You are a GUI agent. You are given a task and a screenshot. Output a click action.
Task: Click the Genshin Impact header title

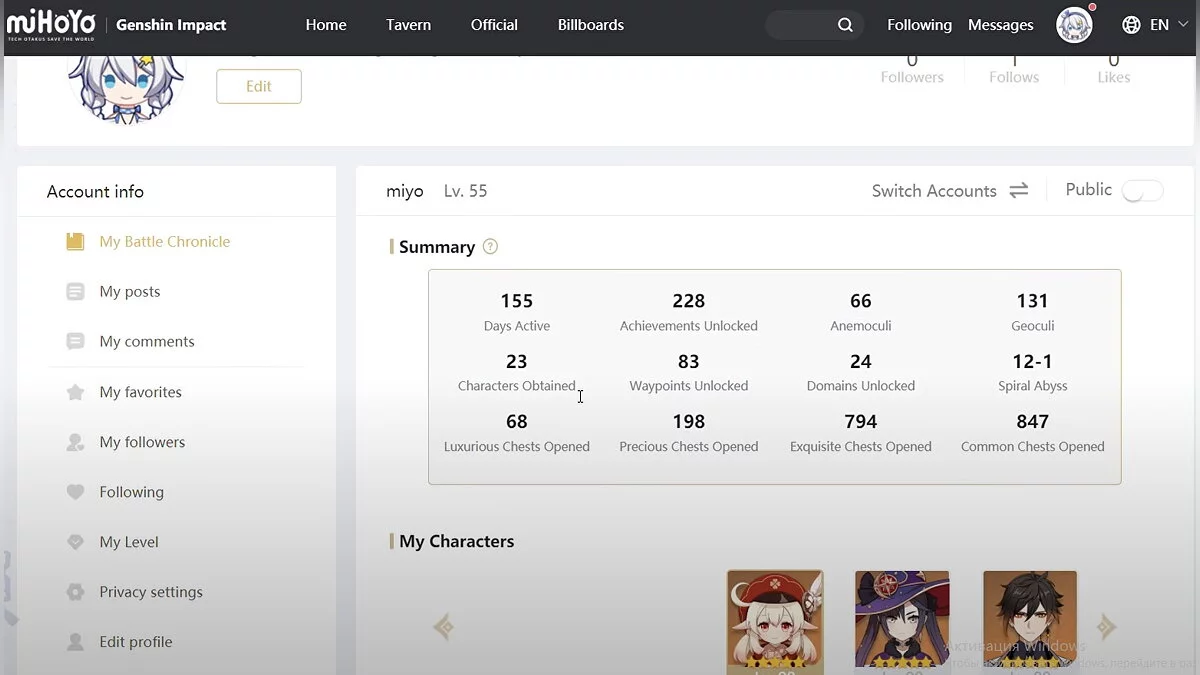click(171, 25)
